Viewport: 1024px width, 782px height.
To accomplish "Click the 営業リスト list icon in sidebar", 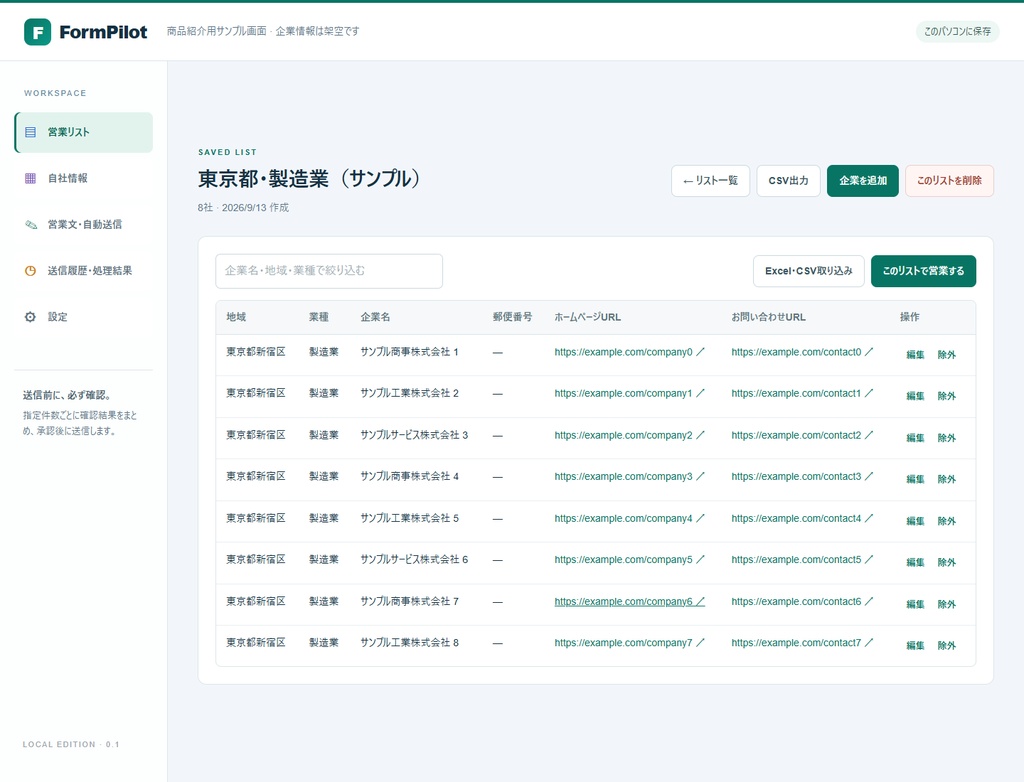I will click(31, 132).
